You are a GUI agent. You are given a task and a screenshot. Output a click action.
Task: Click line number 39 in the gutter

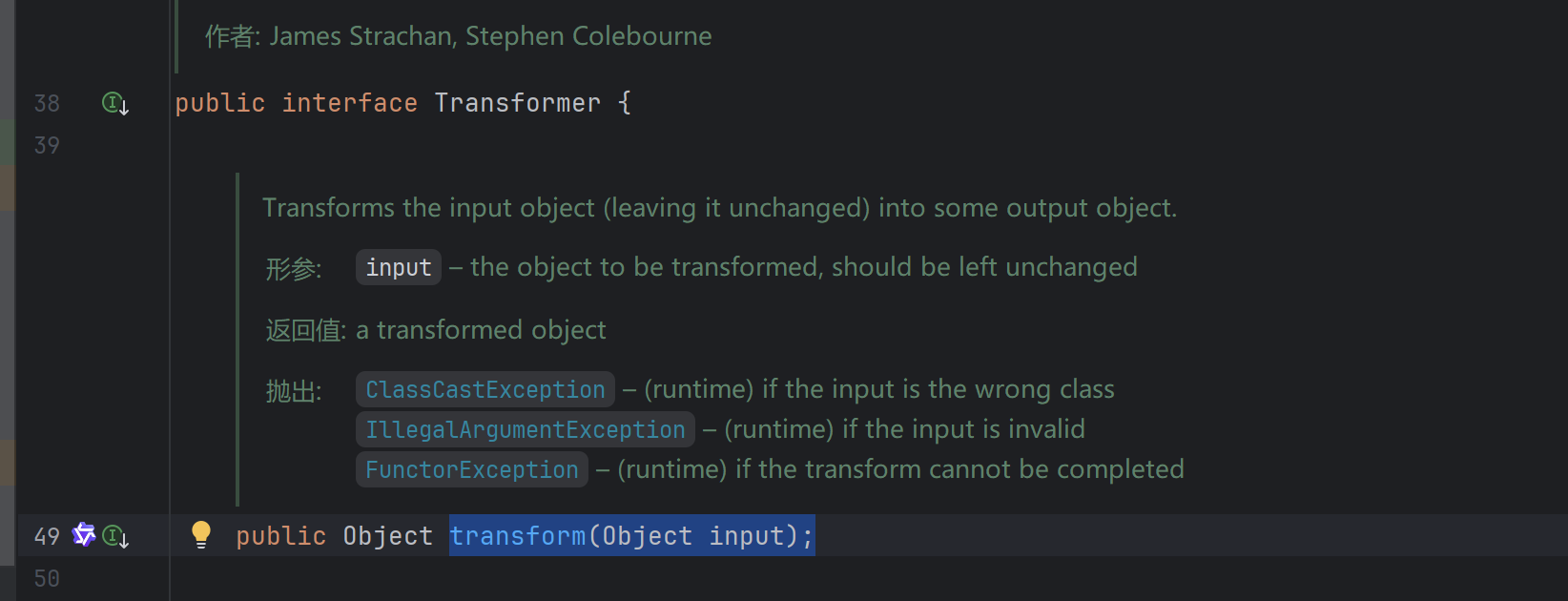pos(47,145)
